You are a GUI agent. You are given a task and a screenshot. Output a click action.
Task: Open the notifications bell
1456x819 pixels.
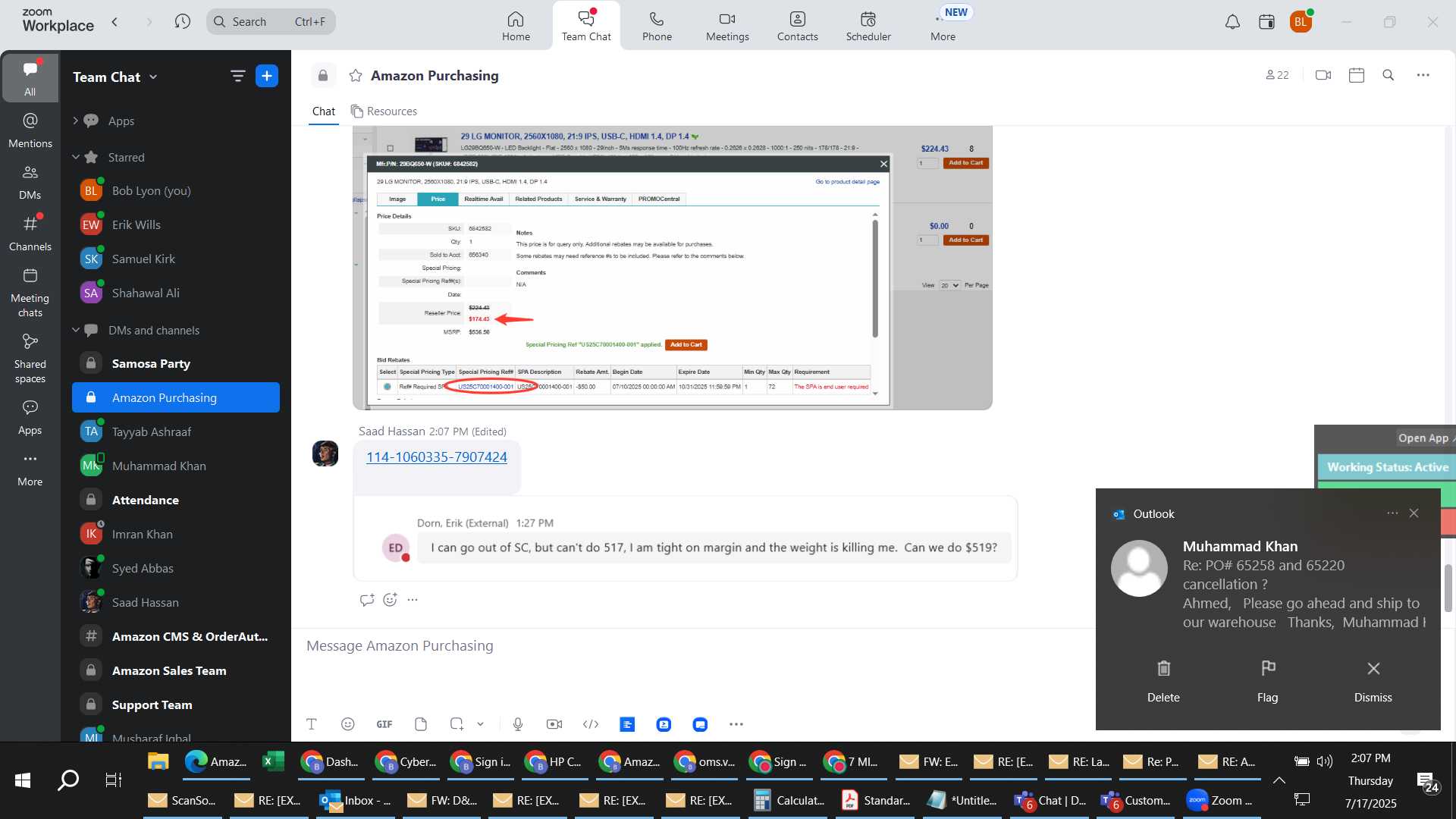[x=1232, y=22]
